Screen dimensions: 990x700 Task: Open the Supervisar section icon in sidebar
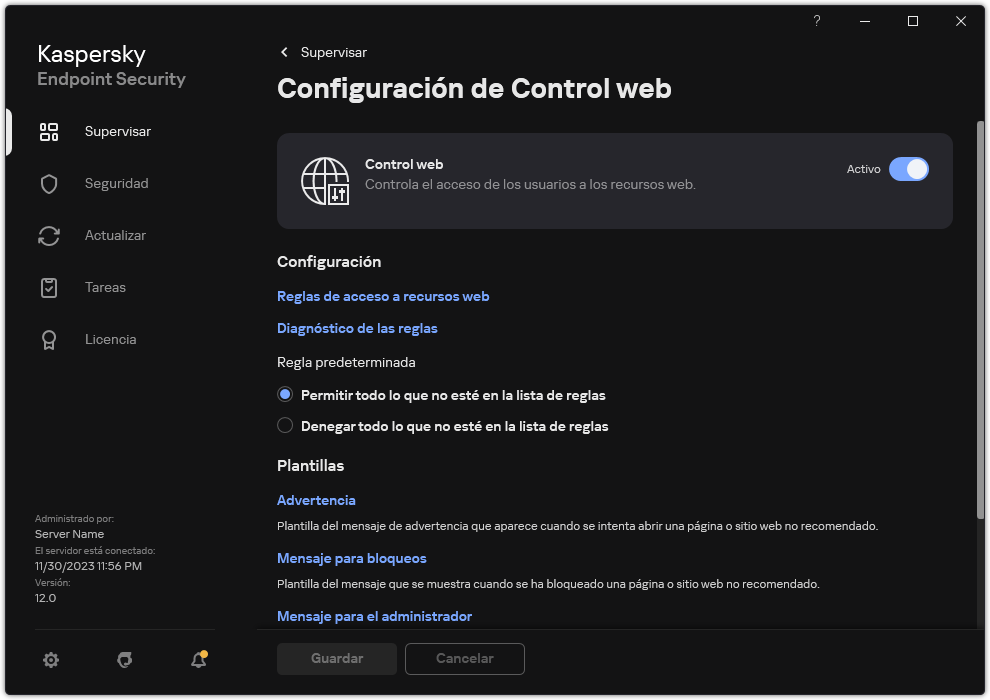pyautogui.click(x=49, y=131)
